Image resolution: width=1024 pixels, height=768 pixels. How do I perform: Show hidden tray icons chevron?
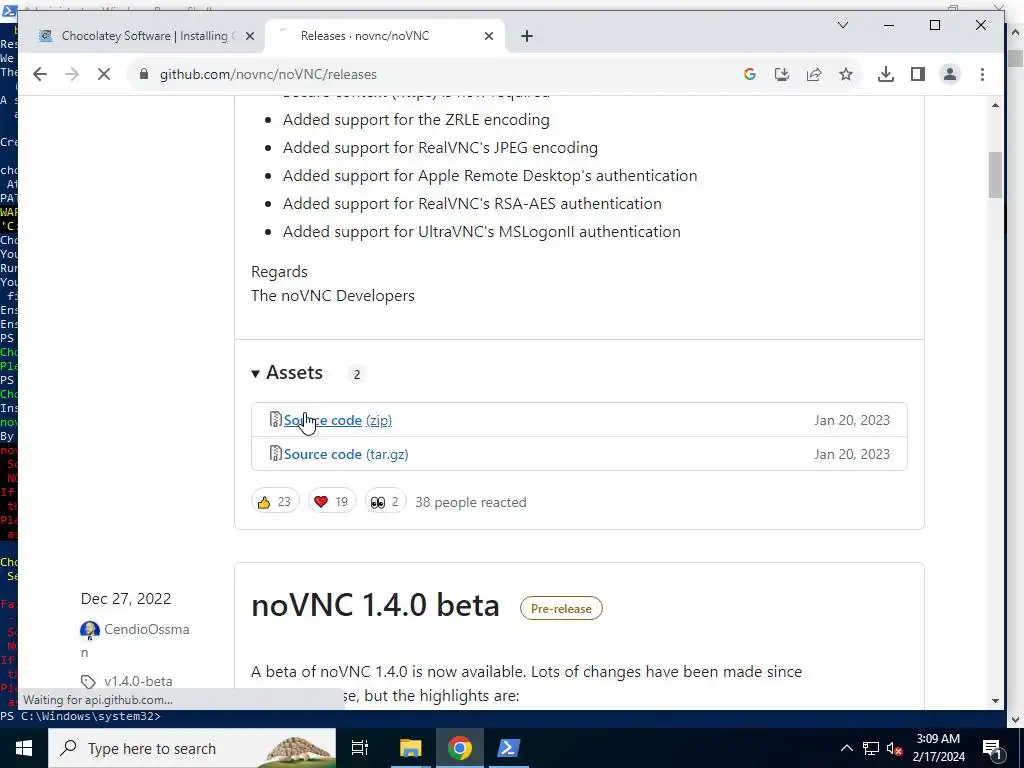coord(846,748)
